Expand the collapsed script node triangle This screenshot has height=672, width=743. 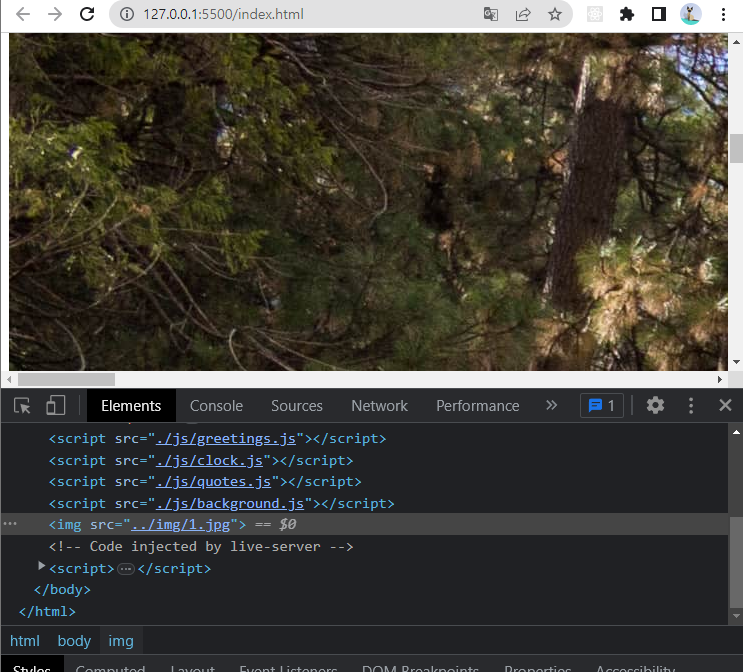pos(41,565)
